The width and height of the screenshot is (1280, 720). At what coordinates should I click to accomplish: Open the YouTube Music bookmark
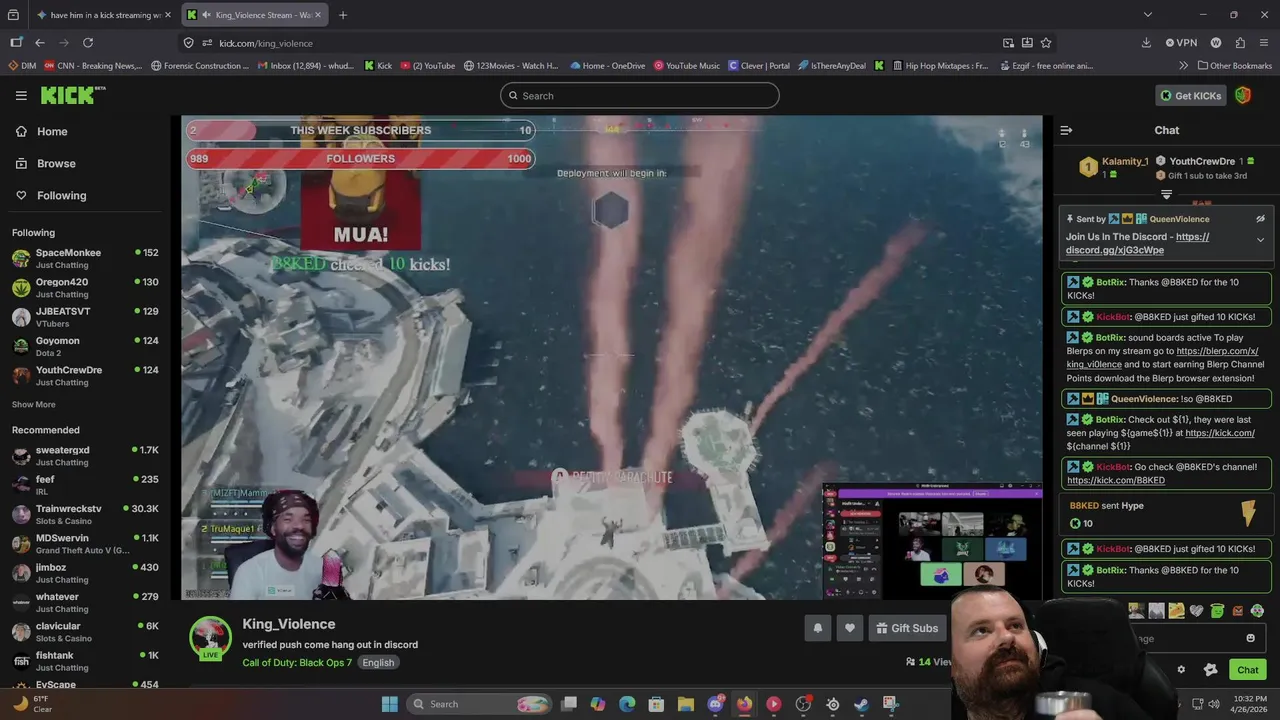pos(687,66)
